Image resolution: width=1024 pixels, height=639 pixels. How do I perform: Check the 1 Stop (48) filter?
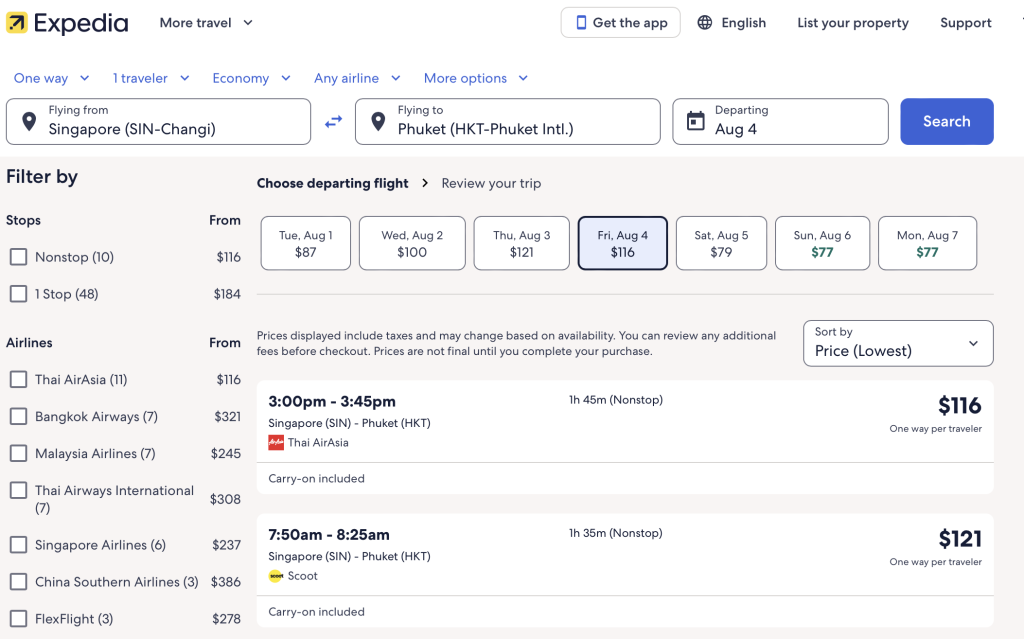(x=18, y=294)
